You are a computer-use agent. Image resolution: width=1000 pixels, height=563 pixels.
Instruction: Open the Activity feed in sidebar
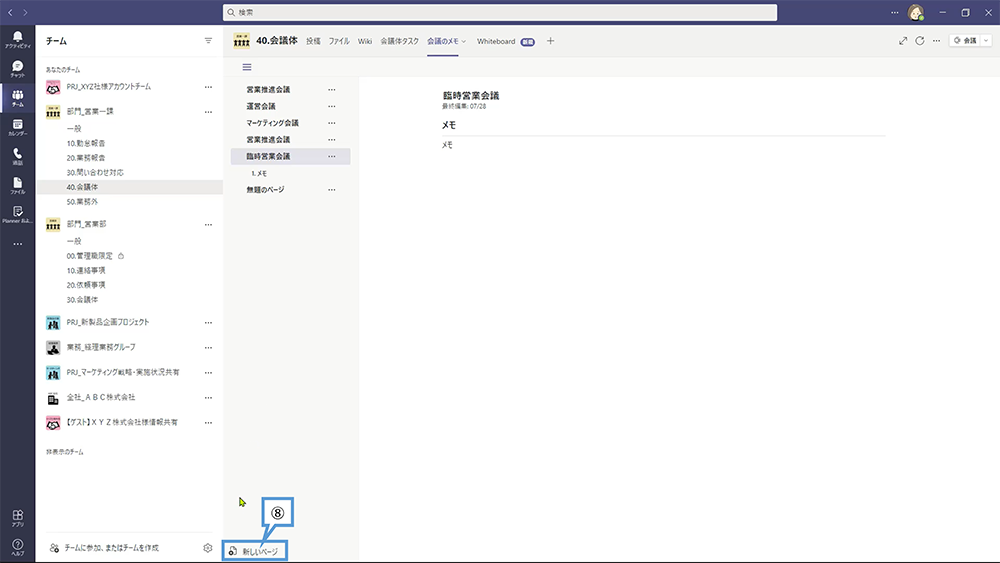(17, 40)
